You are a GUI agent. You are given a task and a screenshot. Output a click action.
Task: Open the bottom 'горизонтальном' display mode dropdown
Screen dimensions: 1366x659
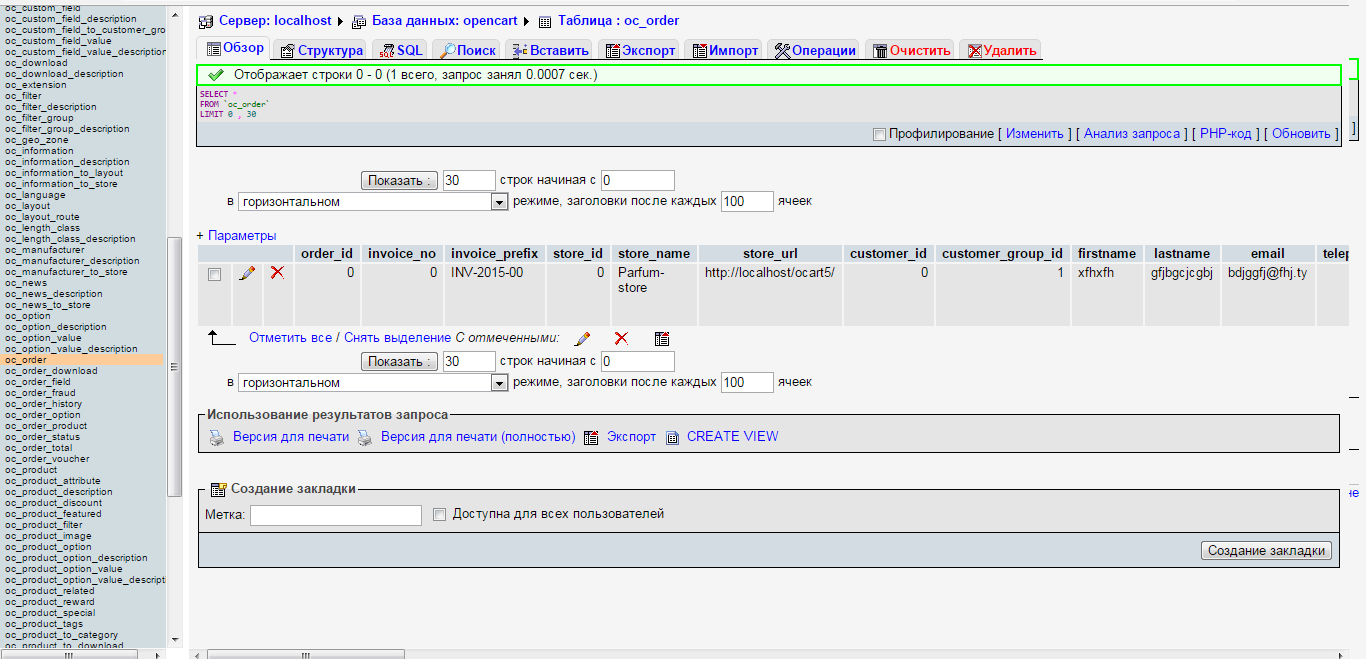click(499, 383)
